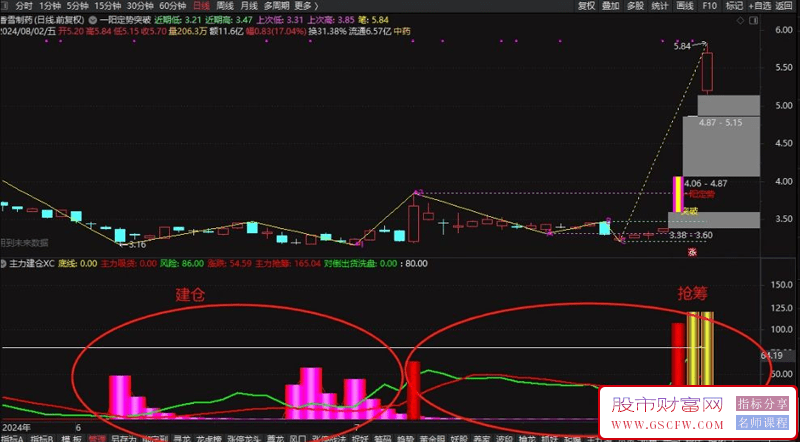Click the 近期低: 3.21 readout
The height and width of the screenshot is (442, 800).
coord(178,20)
